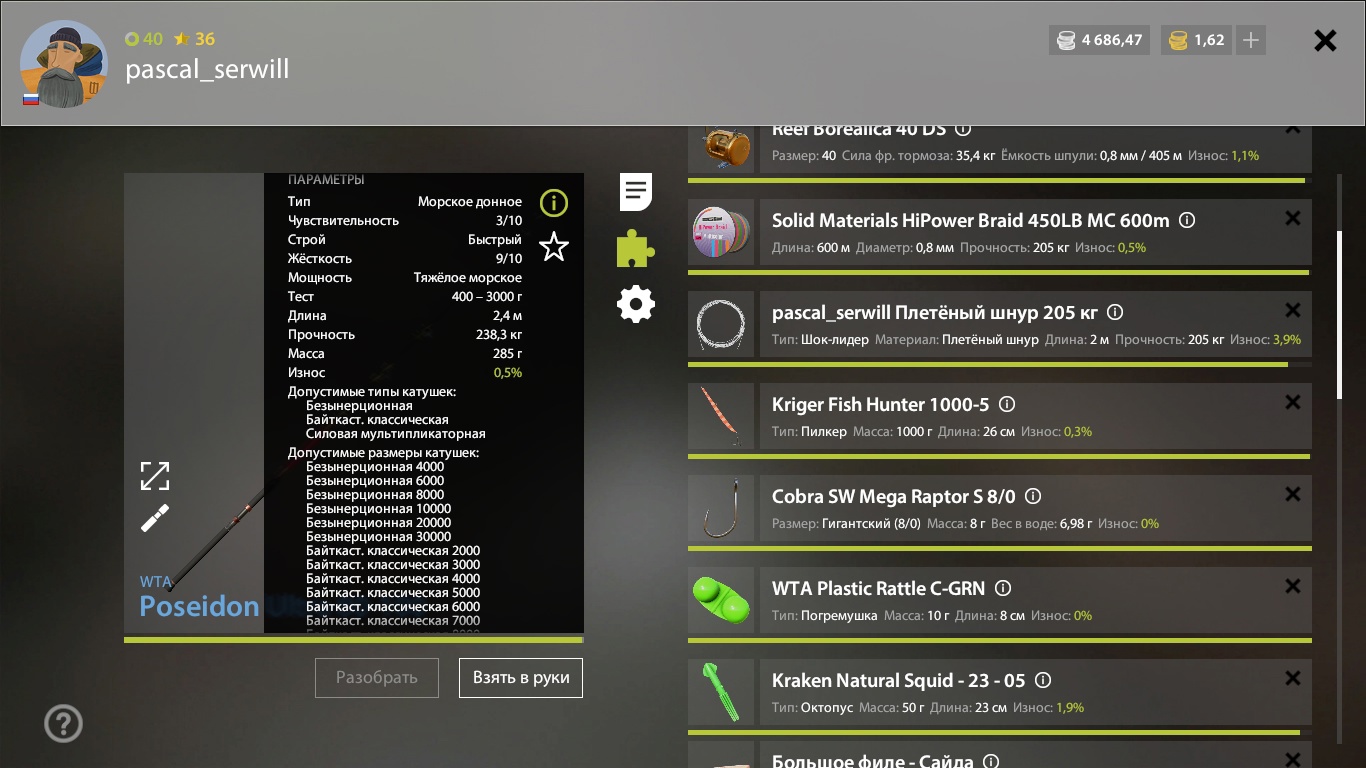Show info for Большое филе - Сайда

click(991, 761)
